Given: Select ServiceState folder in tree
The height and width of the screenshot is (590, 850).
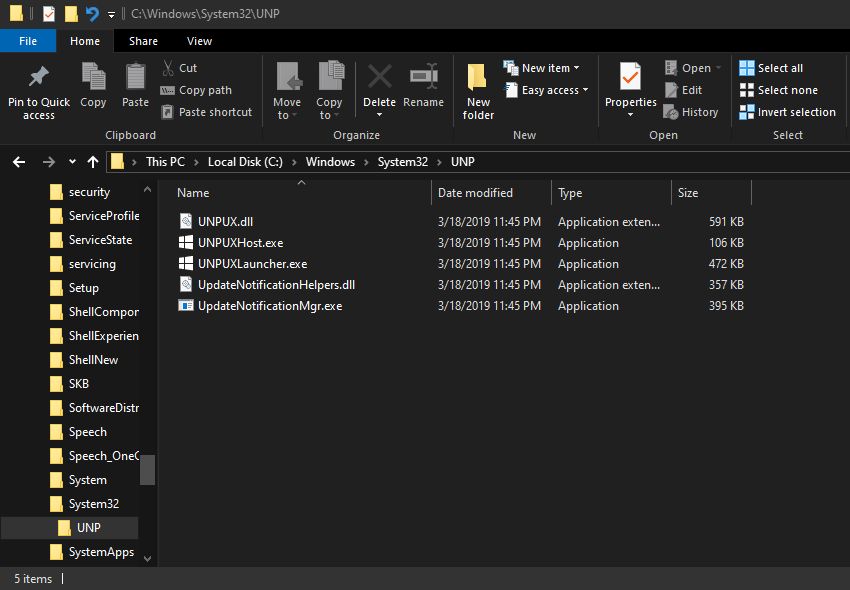Looking at the screenshot, I should (100, 240).
